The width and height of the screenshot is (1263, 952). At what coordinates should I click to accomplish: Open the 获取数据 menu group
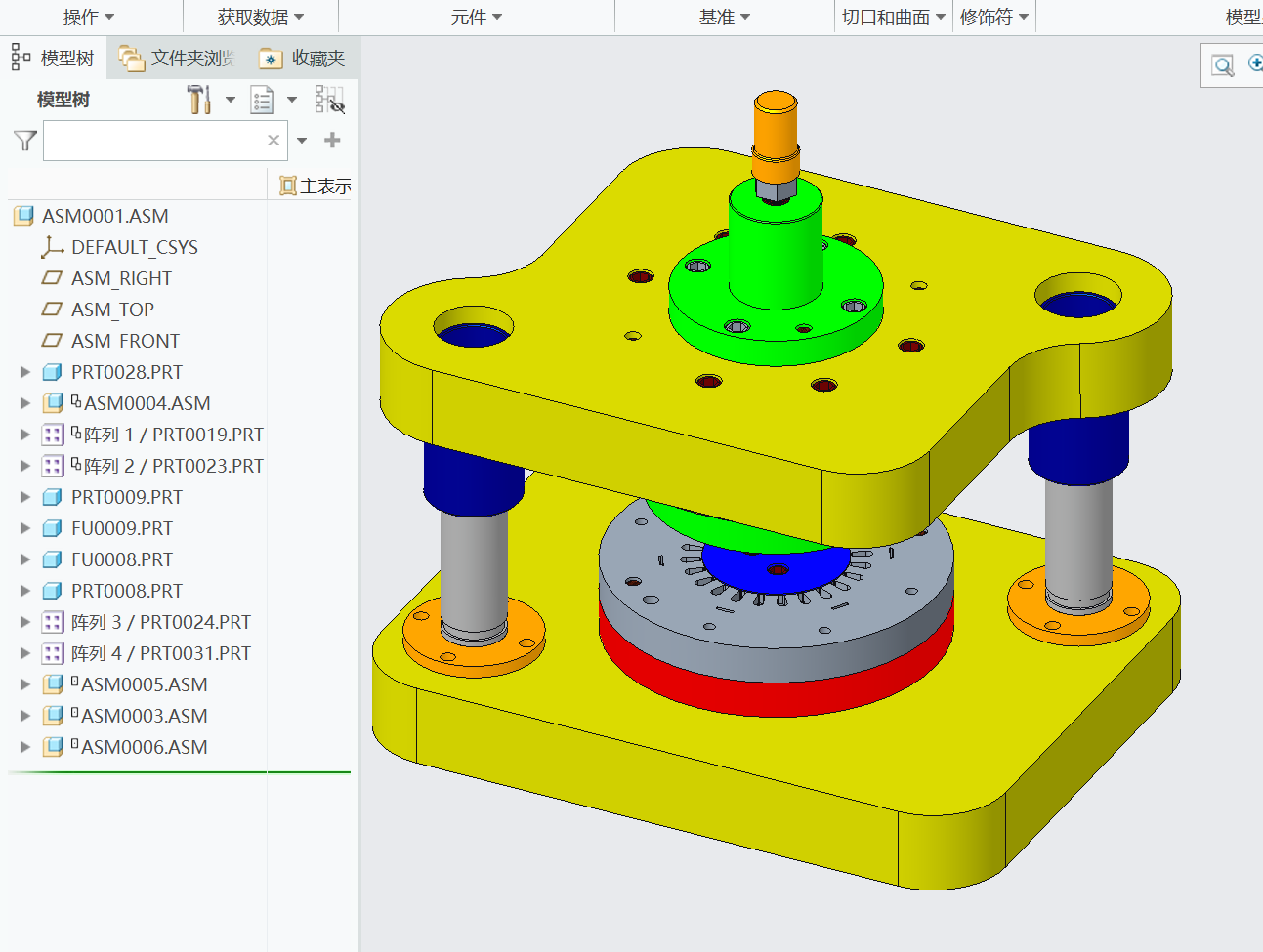click(260, 17)
